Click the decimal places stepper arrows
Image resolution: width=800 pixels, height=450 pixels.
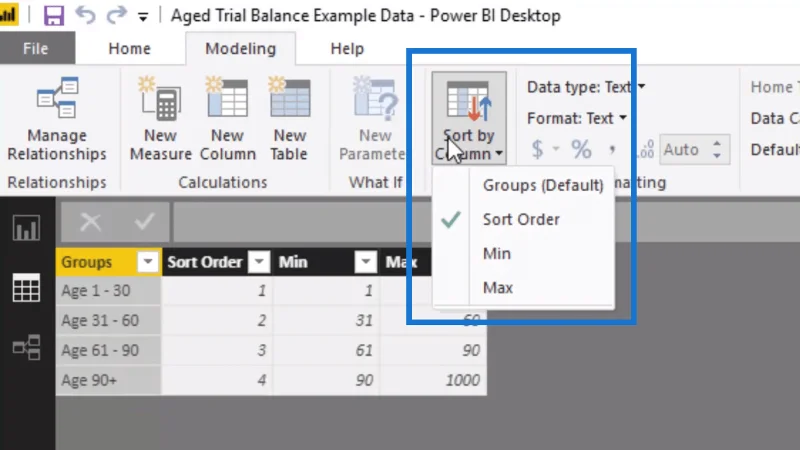coord(717,149)
